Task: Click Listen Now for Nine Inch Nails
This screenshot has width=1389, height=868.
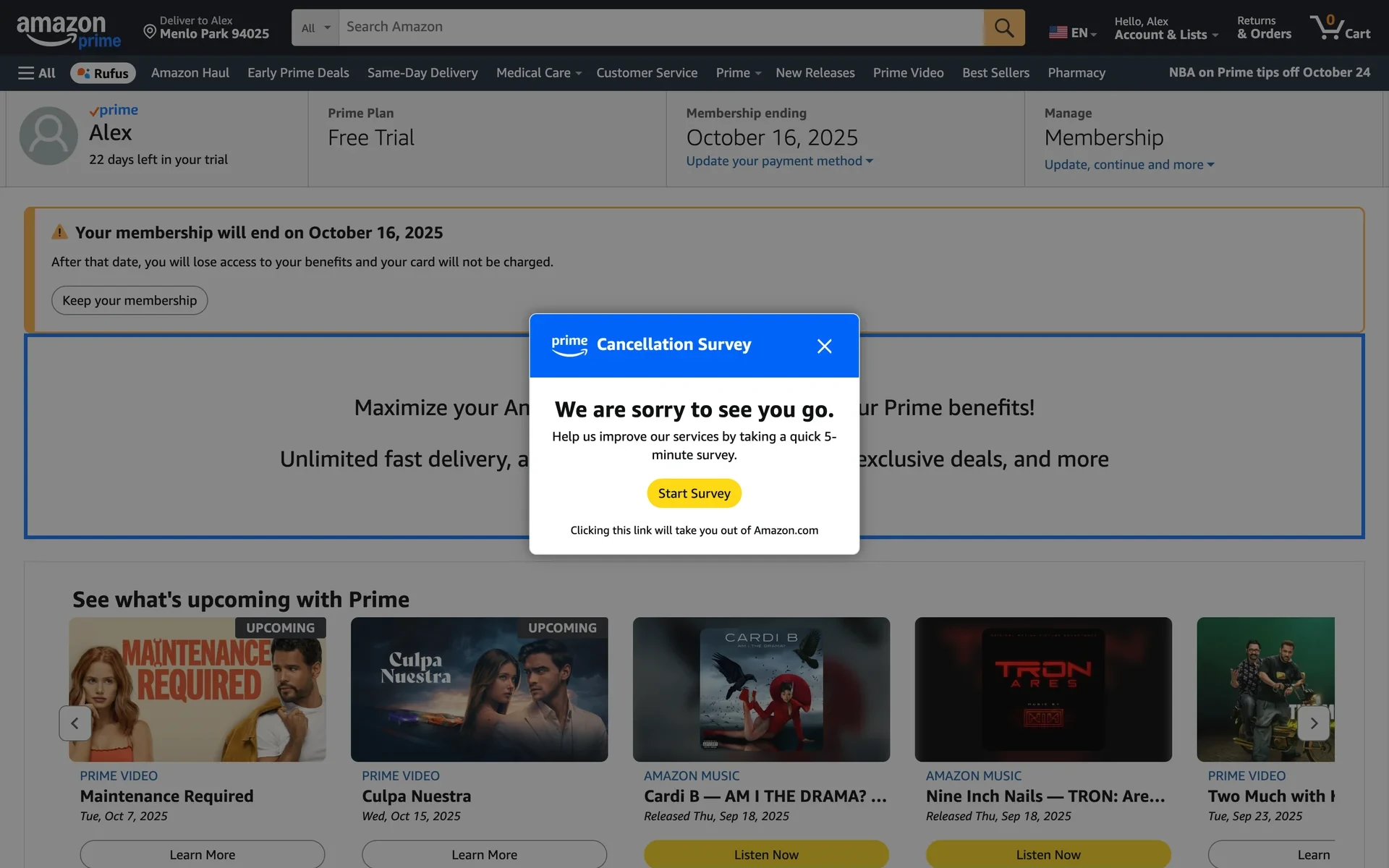Action: pos(1048,854)
